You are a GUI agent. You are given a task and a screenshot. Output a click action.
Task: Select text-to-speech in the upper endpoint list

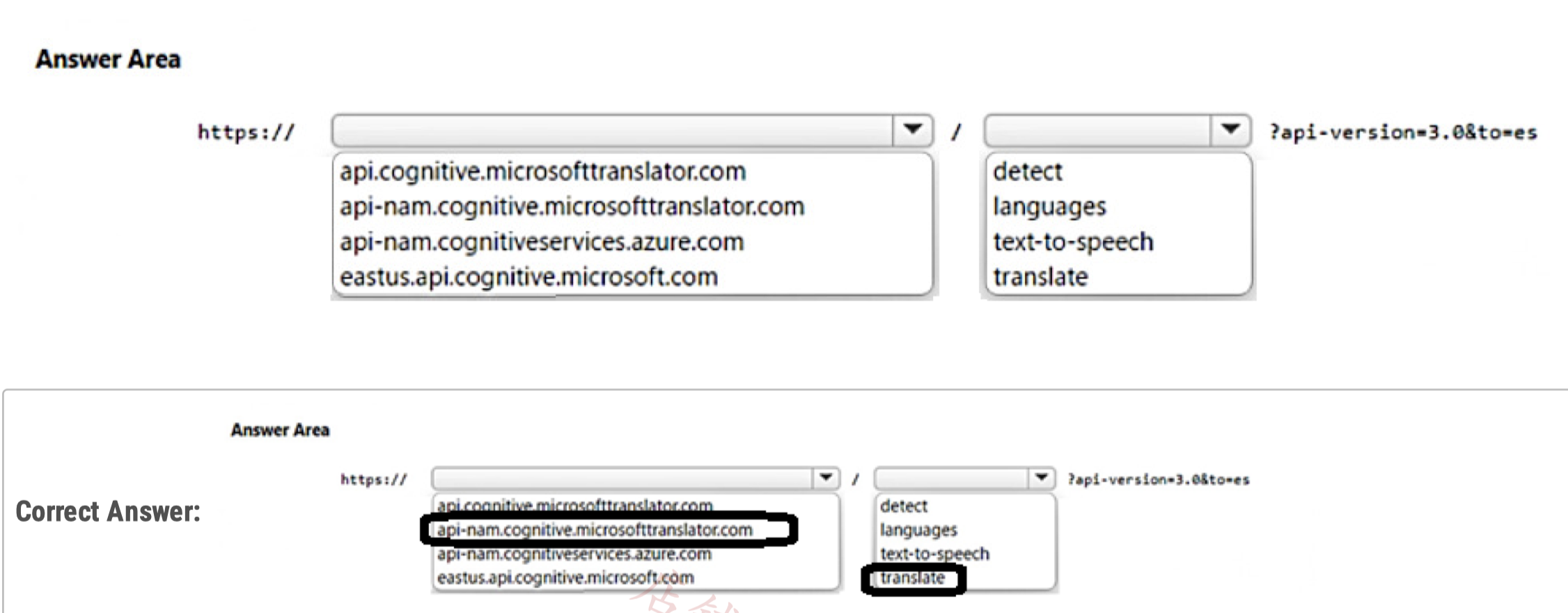1073,242
